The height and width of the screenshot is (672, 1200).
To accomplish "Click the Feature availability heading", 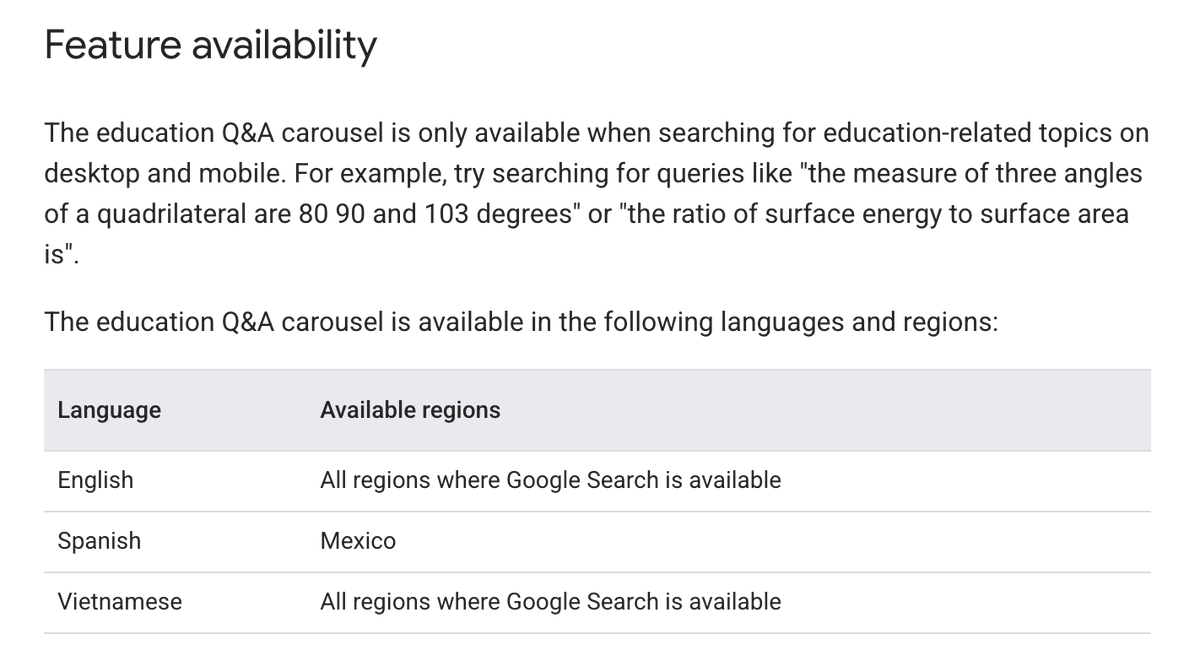I will point(210,46).
